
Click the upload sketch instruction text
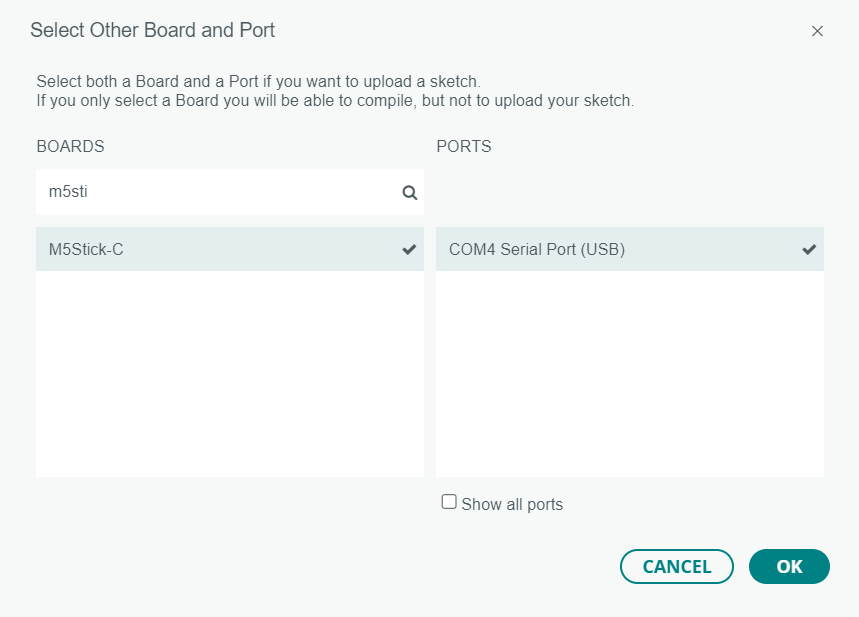259,81
